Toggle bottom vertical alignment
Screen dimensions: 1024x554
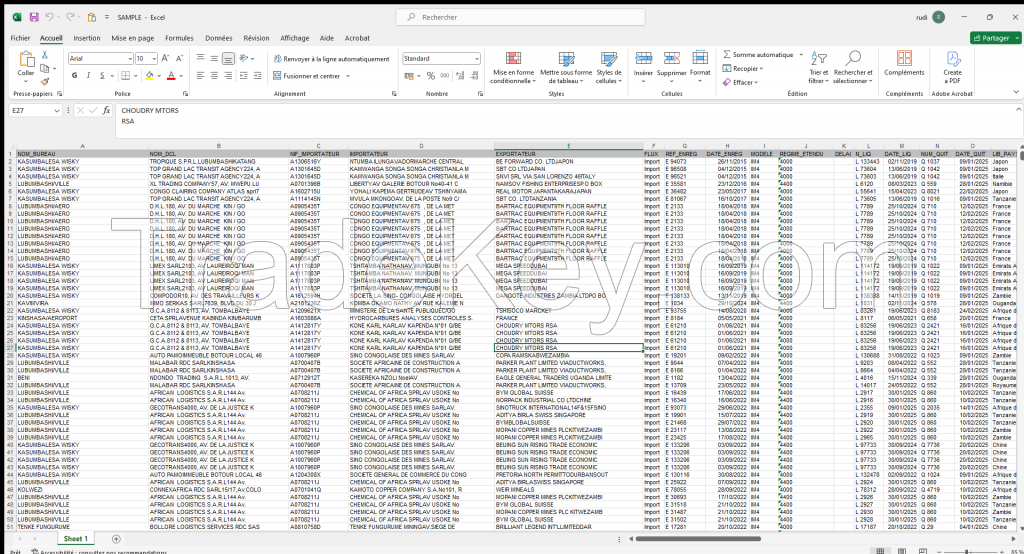228,58
